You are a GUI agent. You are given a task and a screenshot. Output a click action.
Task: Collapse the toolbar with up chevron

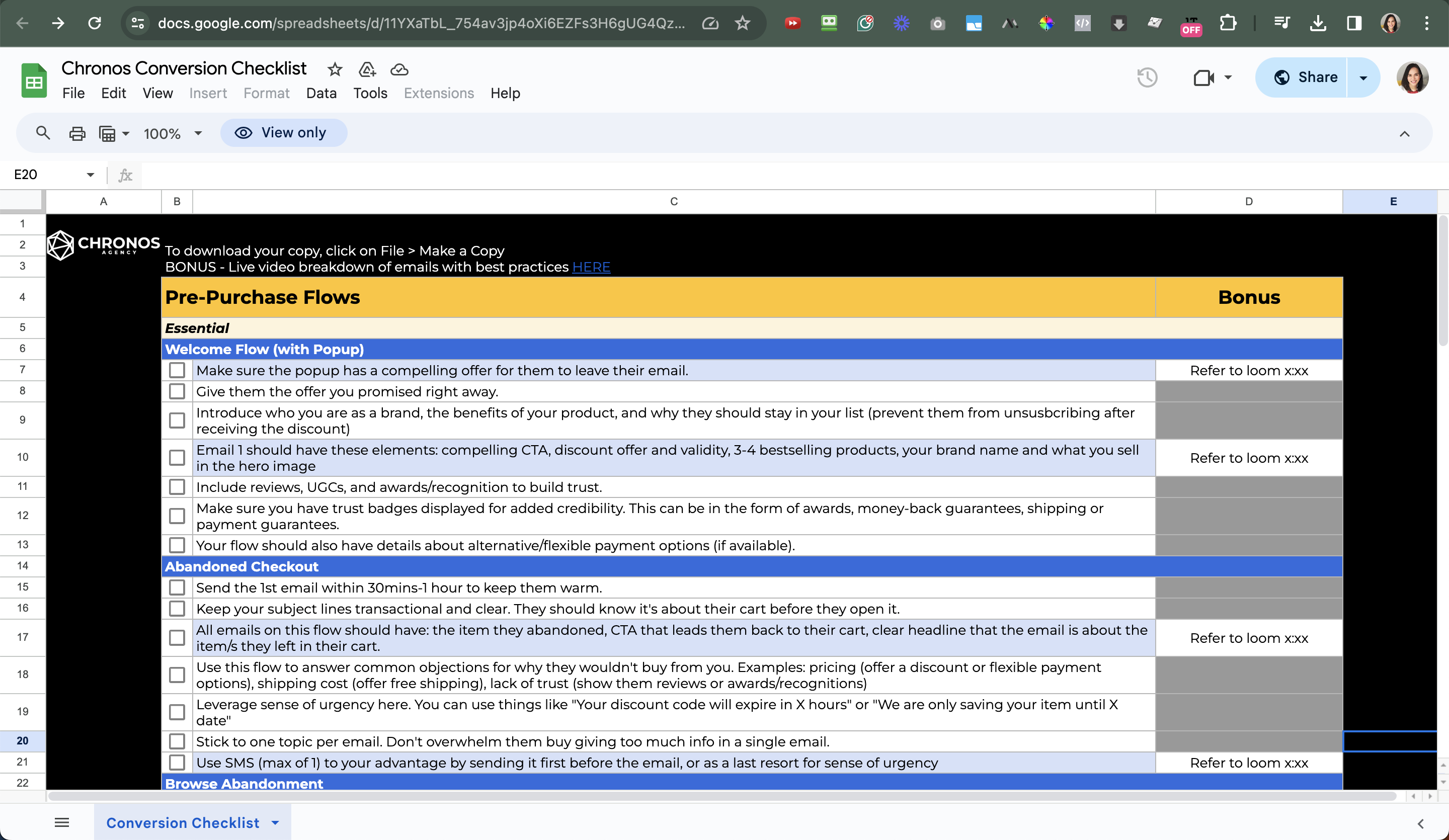1405,133
